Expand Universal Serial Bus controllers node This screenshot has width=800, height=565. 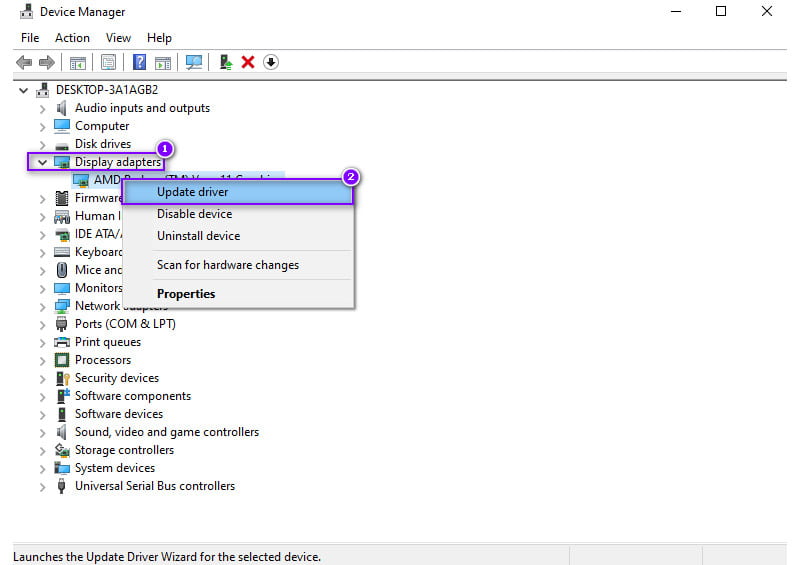click(42, 486)
